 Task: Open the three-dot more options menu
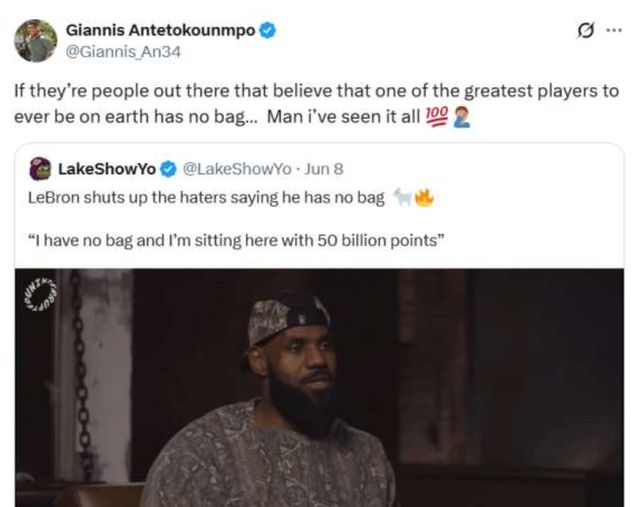pyautogui.click(x=613, y=31)
